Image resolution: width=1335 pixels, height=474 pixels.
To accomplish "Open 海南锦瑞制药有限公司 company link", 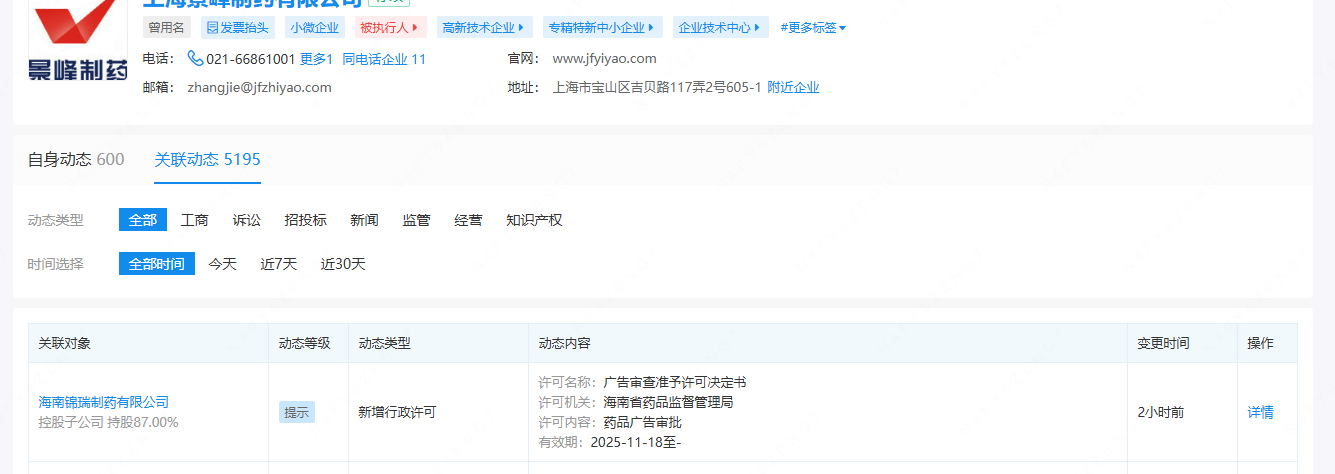I will coord(104,402).
